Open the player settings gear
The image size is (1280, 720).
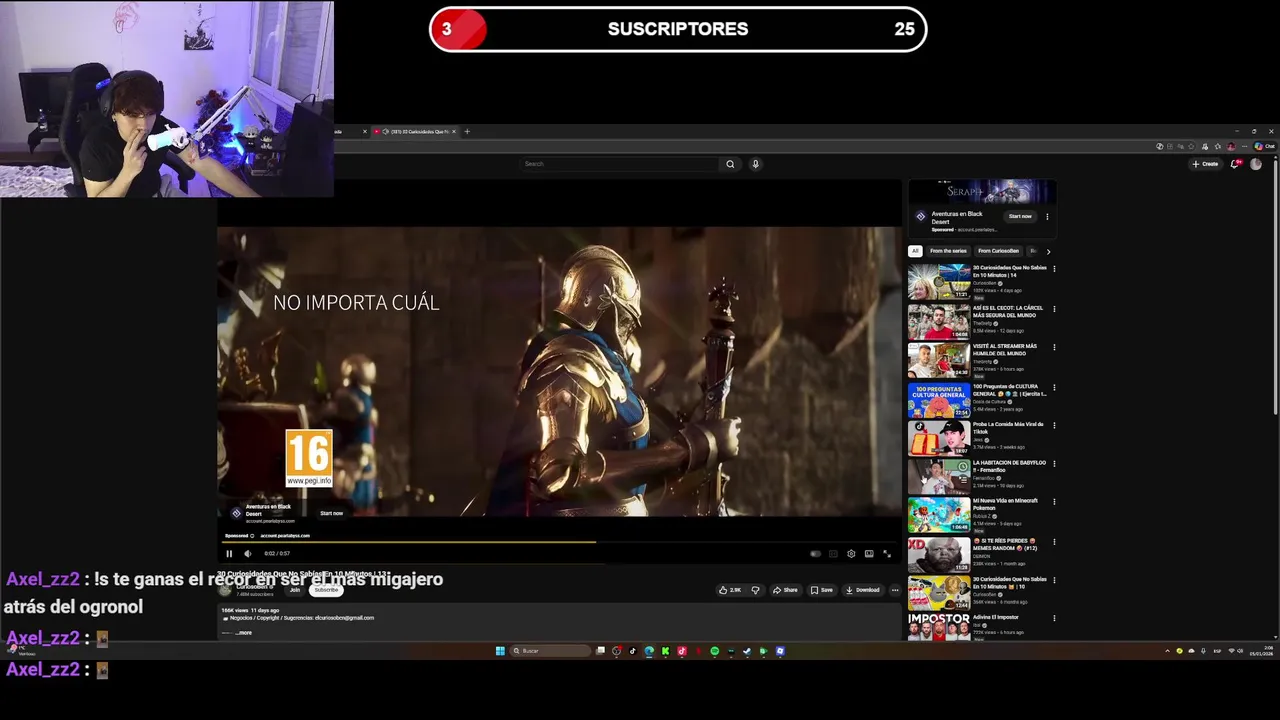coord(851,553)
